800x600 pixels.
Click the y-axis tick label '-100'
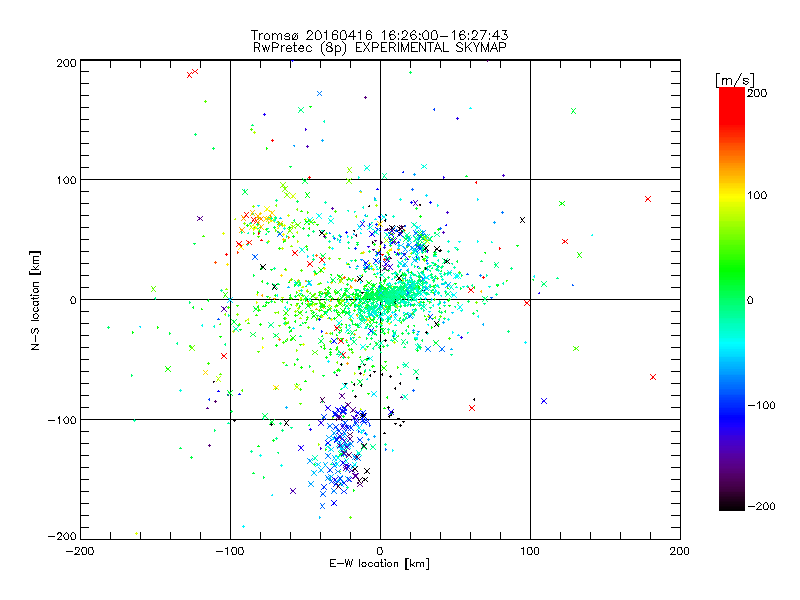[62, 420]
